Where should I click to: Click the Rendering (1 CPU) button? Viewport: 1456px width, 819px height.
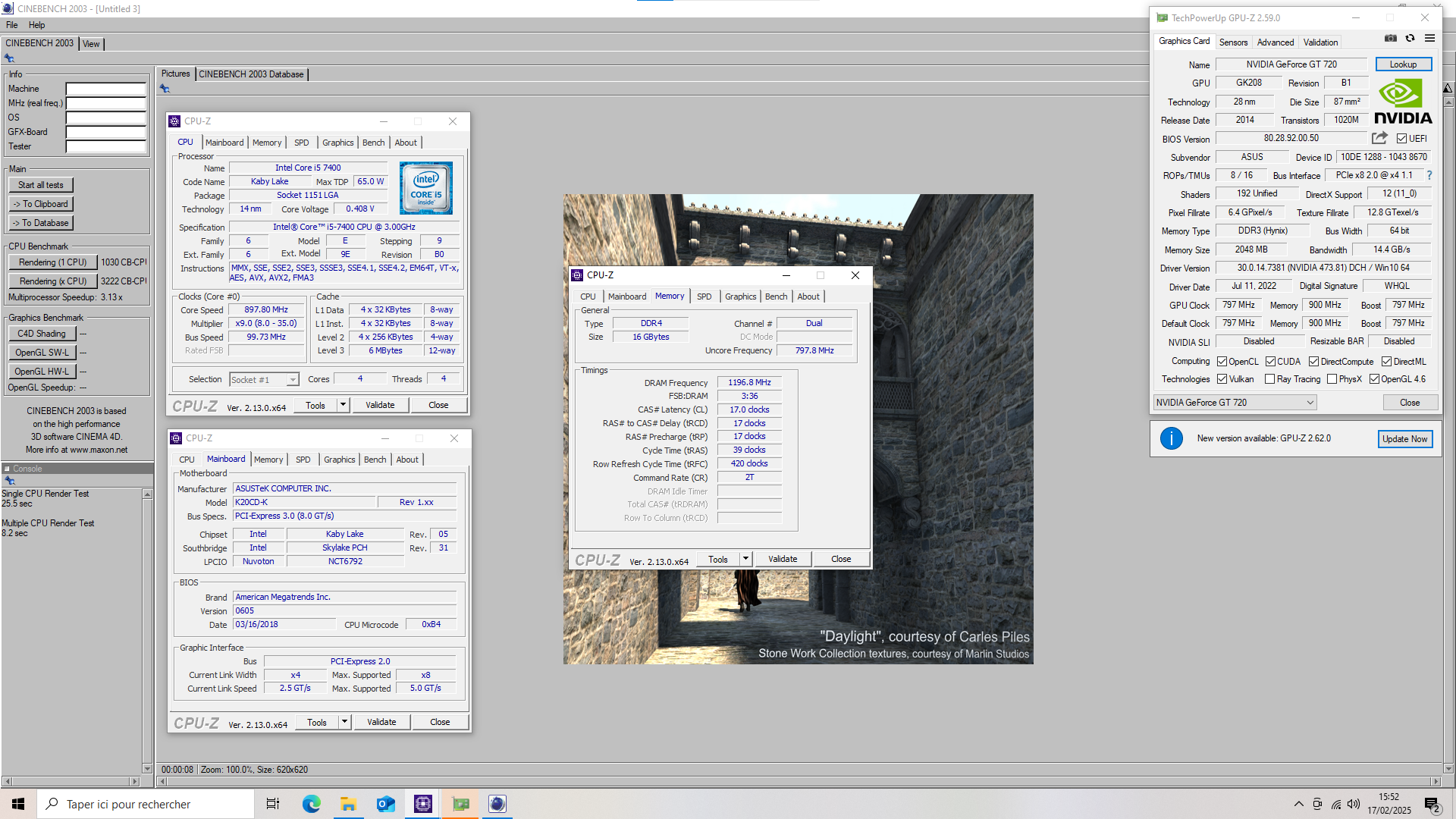pyautogui.click(x=53, y=262)
